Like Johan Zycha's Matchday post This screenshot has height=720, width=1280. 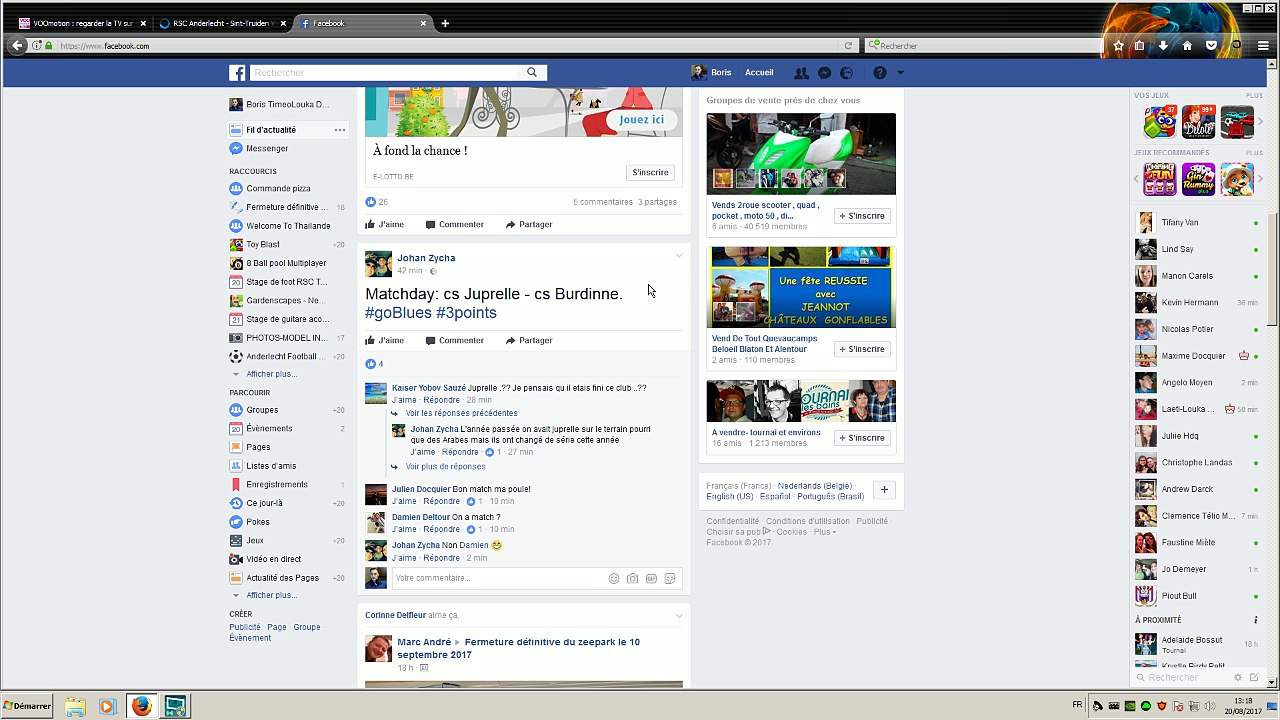point(385,340)
